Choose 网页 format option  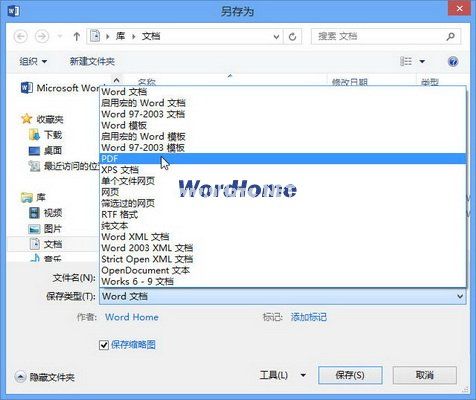(283, 192)
